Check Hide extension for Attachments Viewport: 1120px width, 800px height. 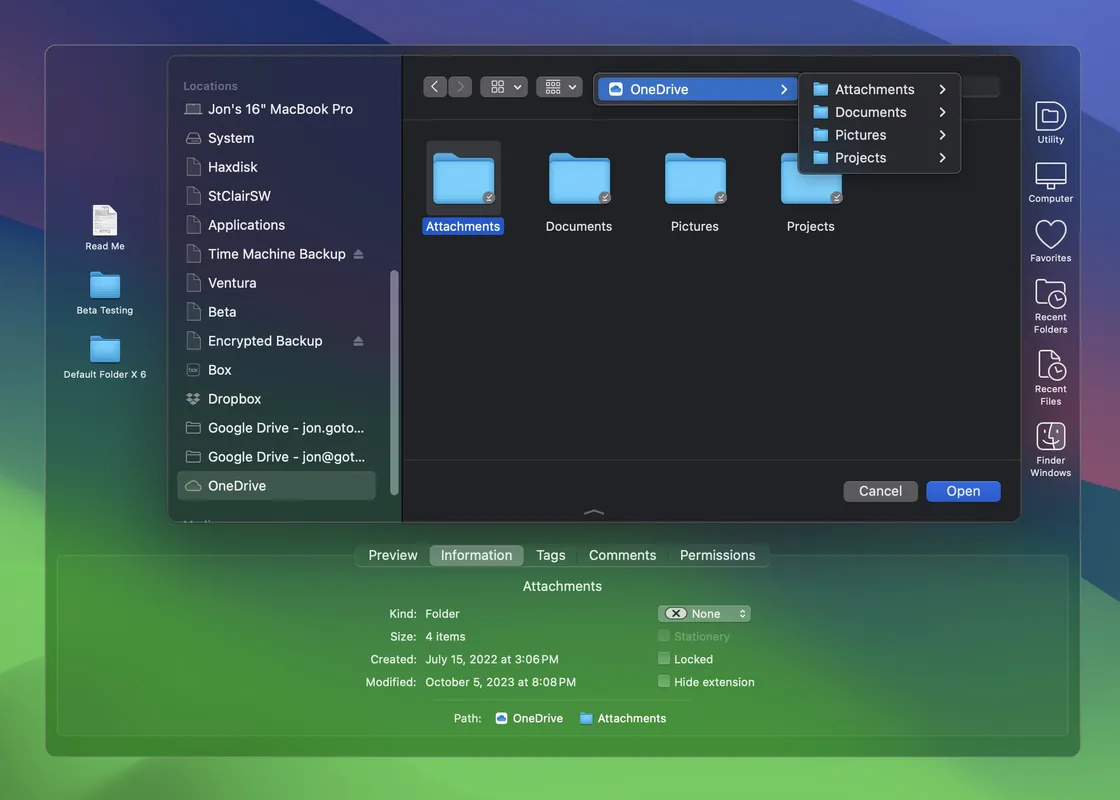point(662,680)
